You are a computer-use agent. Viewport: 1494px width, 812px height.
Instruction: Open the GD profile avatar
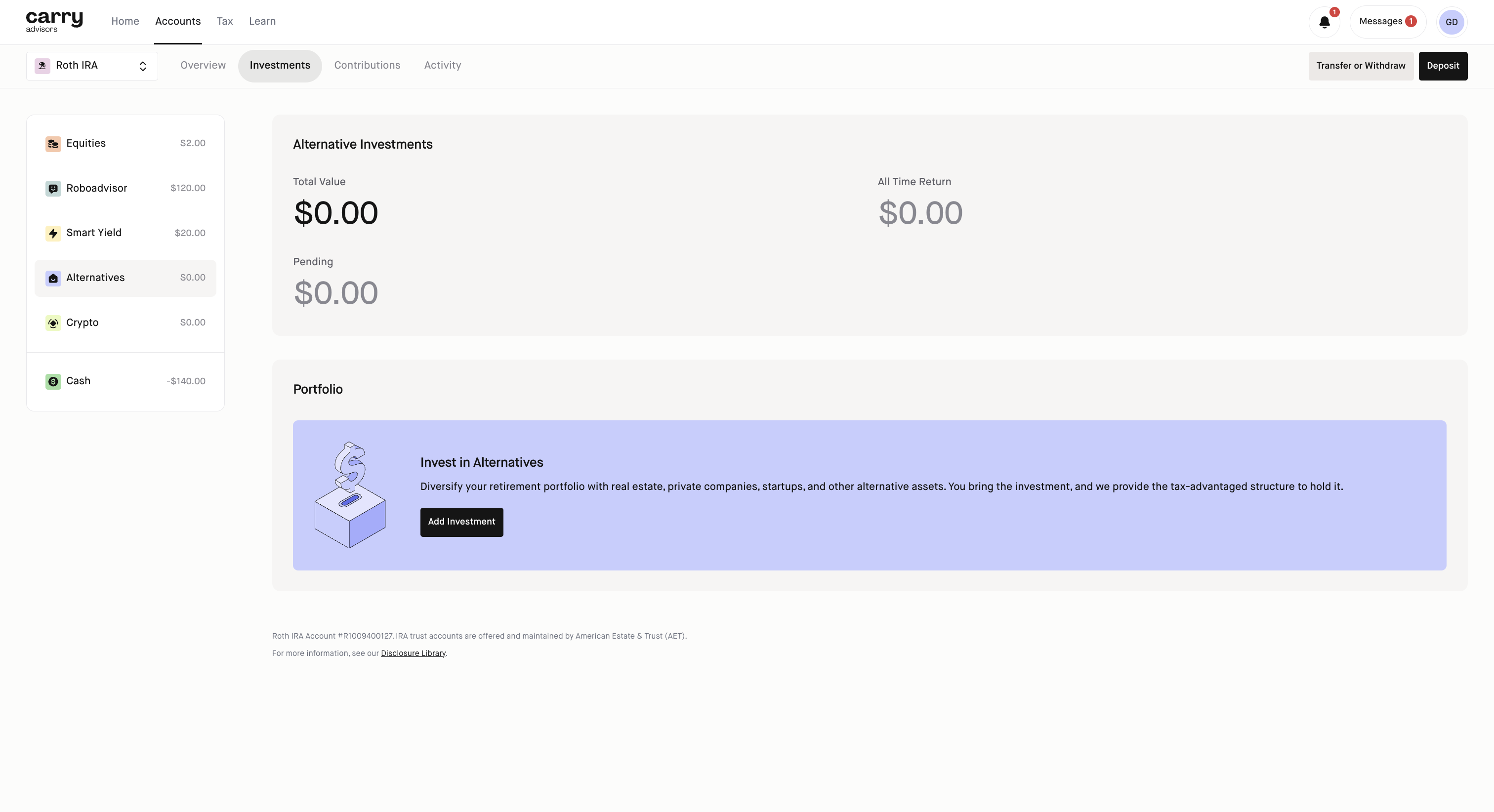(x=1451, y=22)
